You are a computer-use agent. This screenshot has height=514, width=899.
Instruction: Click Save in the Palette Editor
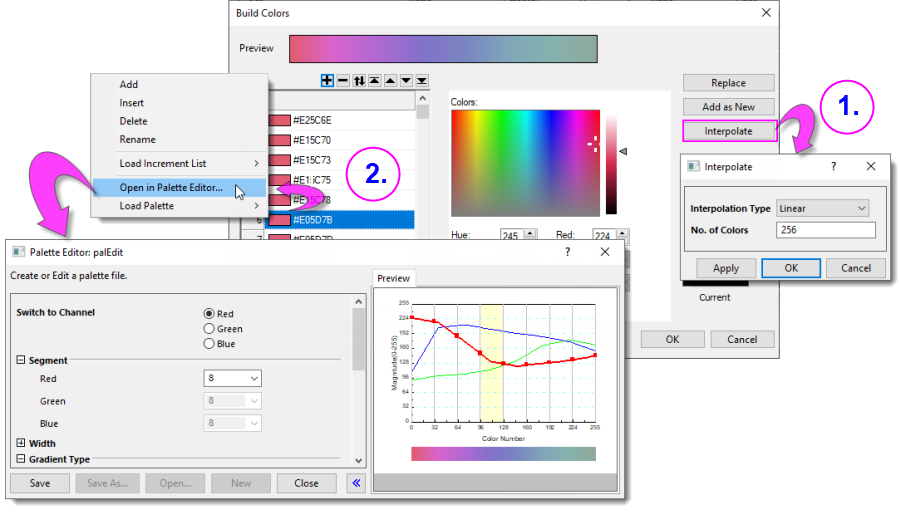coord(40,483)
